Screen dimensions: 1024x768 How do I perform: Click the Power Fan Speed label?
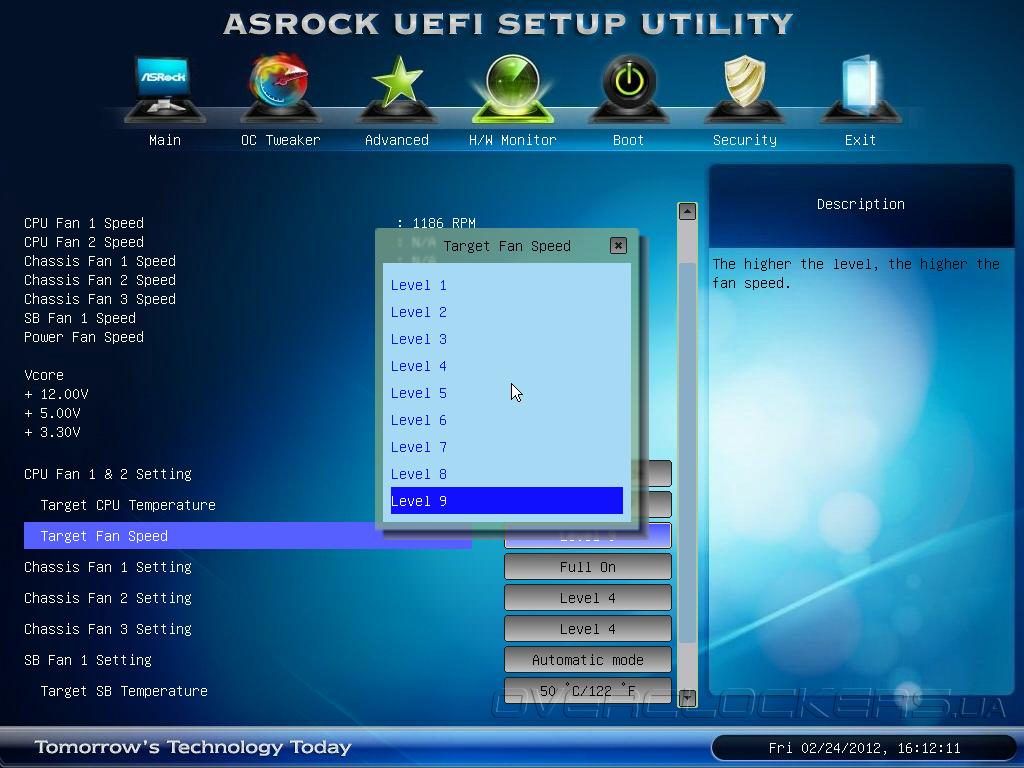click(x=84, y=337)
